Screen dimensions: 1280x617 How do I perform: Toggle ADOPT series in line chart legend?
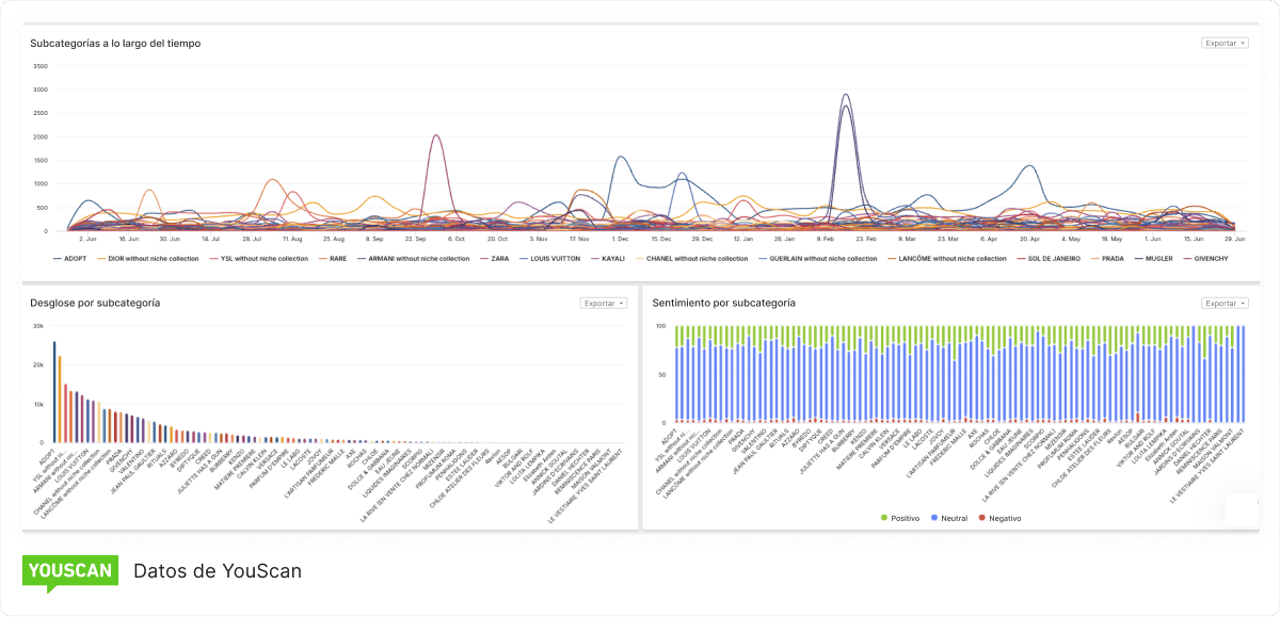(x=70, y=259)
